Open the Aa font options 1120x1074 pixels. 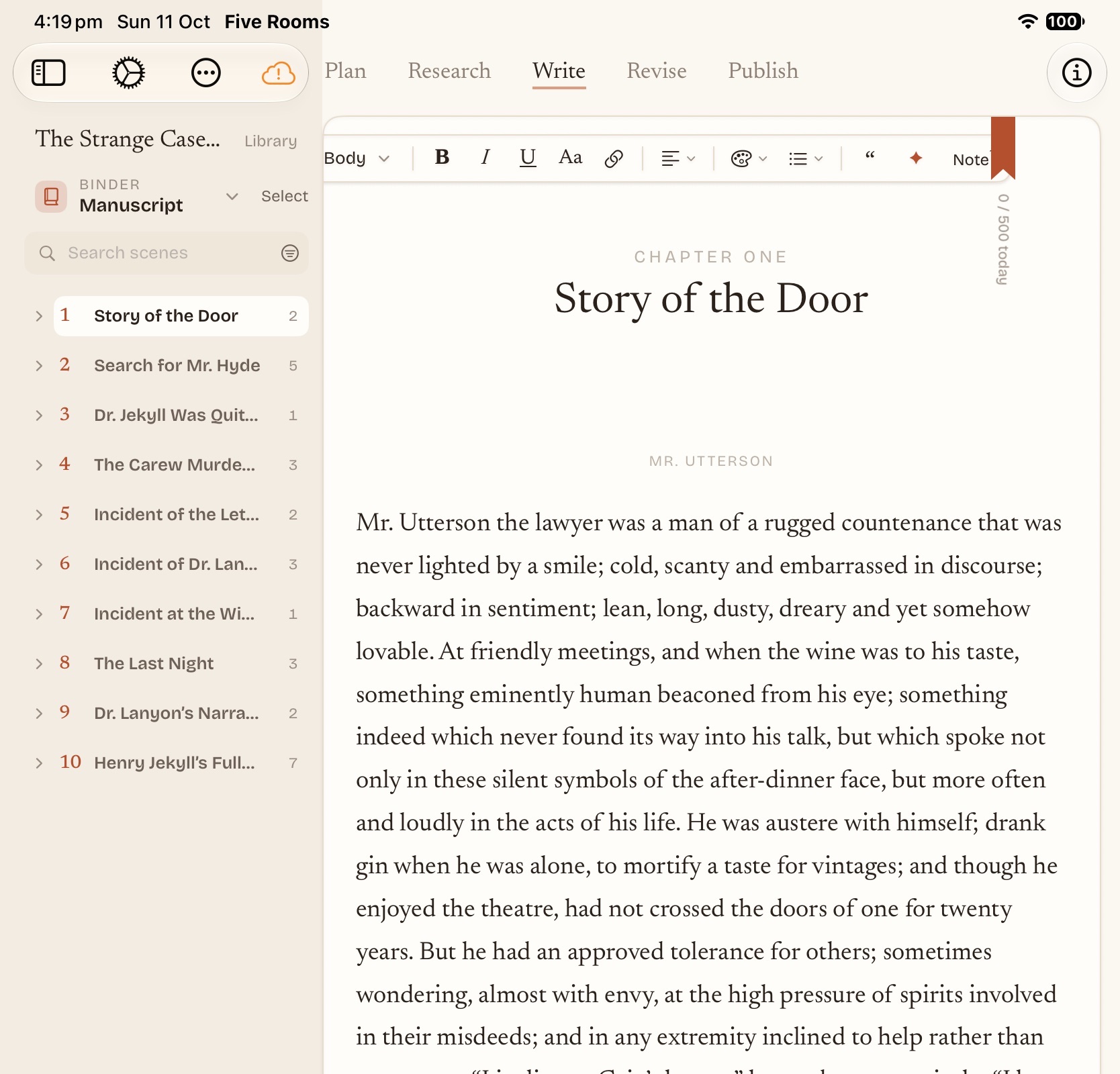click(570, 157)
